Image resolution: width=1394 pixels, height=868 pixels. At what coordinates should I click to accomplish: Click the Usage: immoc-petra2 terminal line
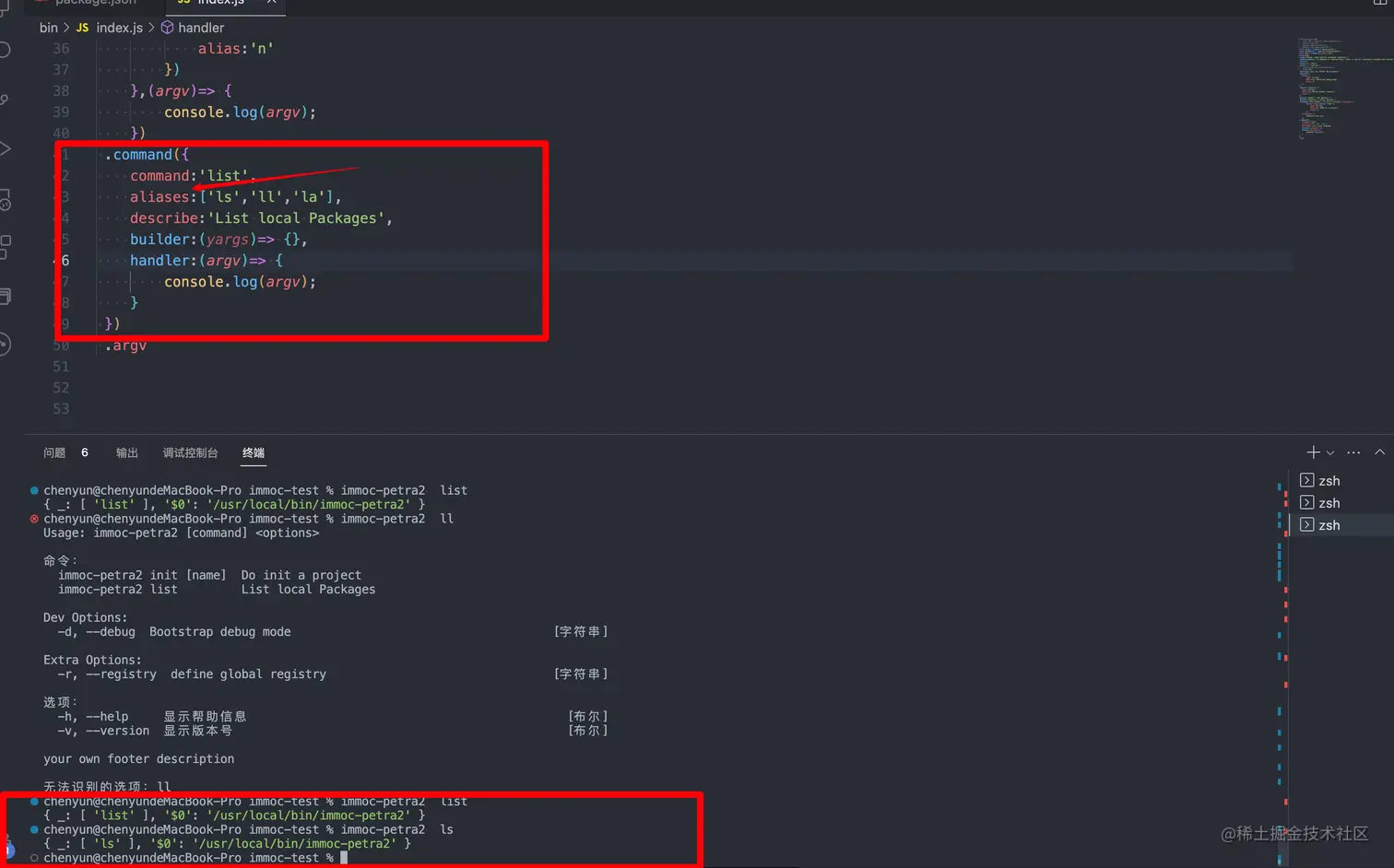[181, 533]
